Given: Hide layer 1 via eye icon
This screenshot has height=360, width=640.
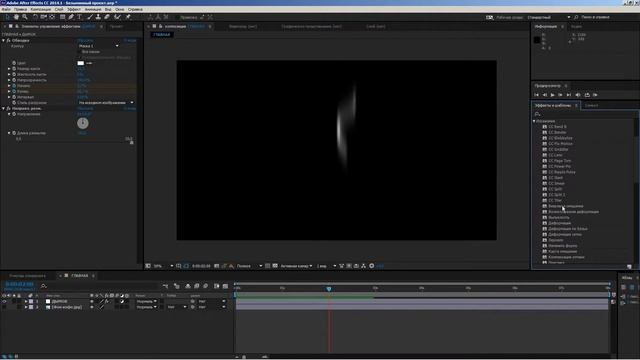Looking at the screenshot, I should tap(4, 302).
